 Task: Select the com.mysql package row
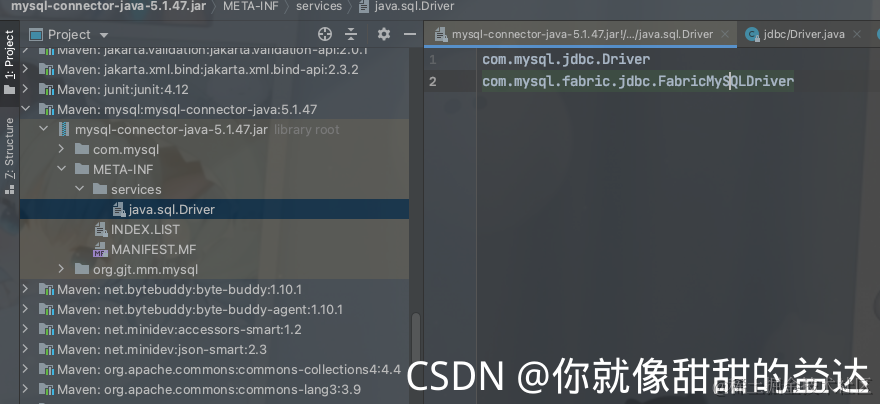(x=214, y=149)
